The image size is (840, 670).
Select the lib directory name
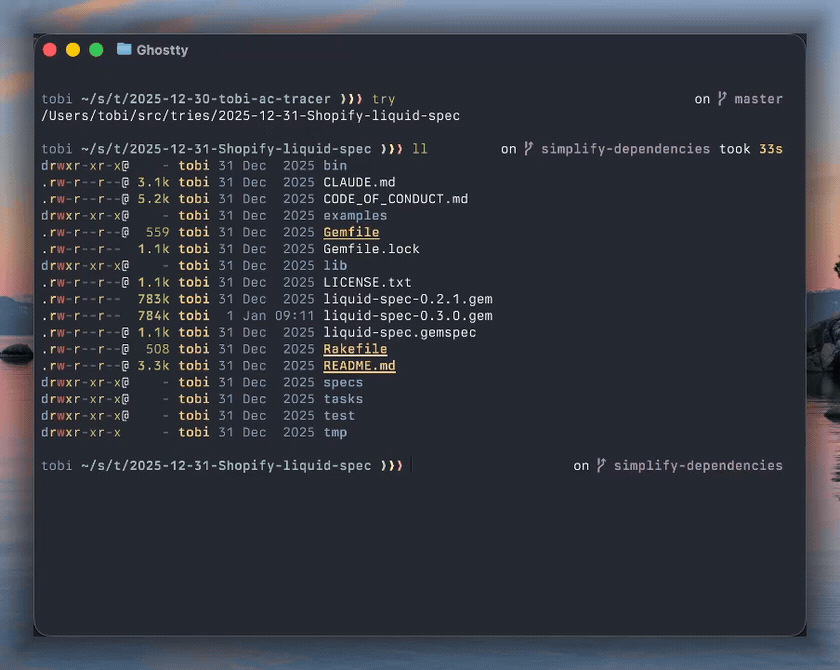point(336,265)
